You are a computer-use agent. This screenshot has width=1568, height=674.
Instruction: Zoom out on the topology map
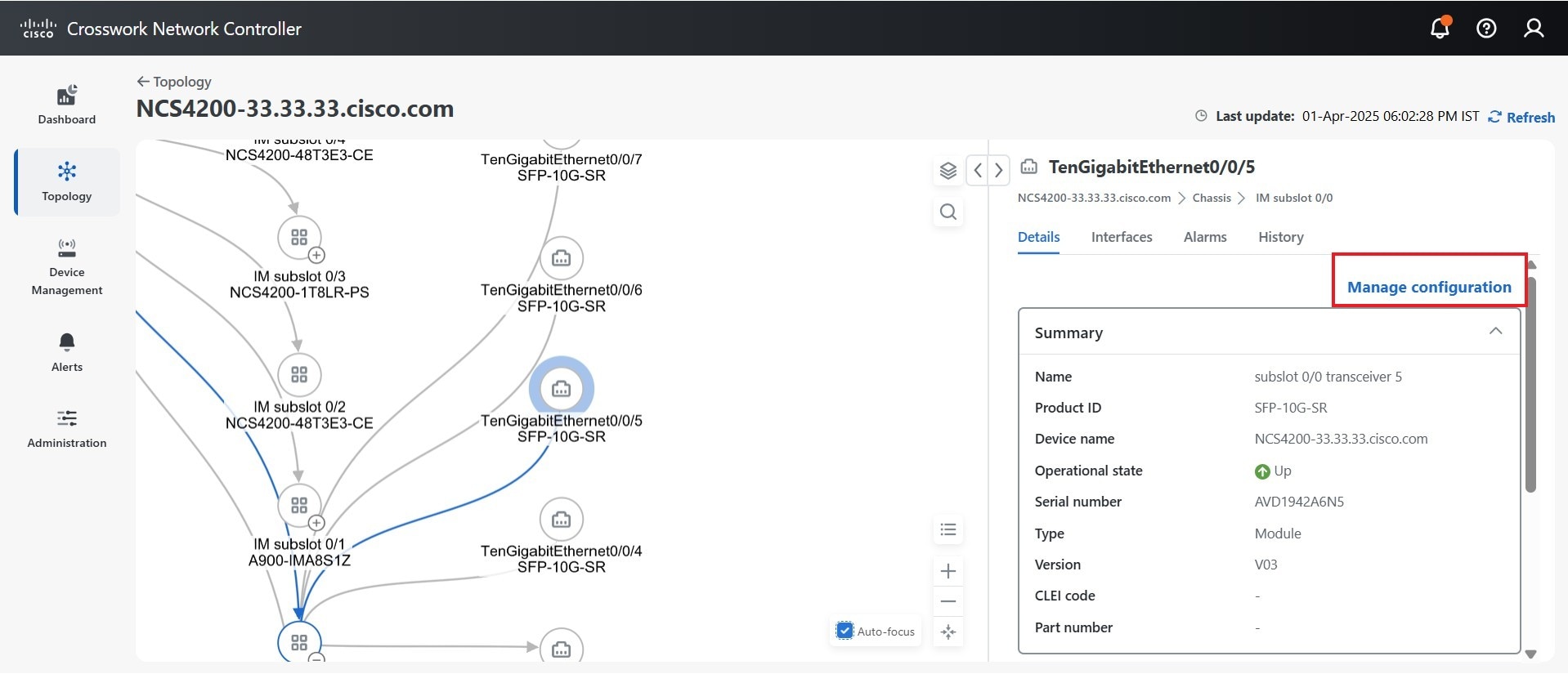pyautogui.click(x=948, y=601)
